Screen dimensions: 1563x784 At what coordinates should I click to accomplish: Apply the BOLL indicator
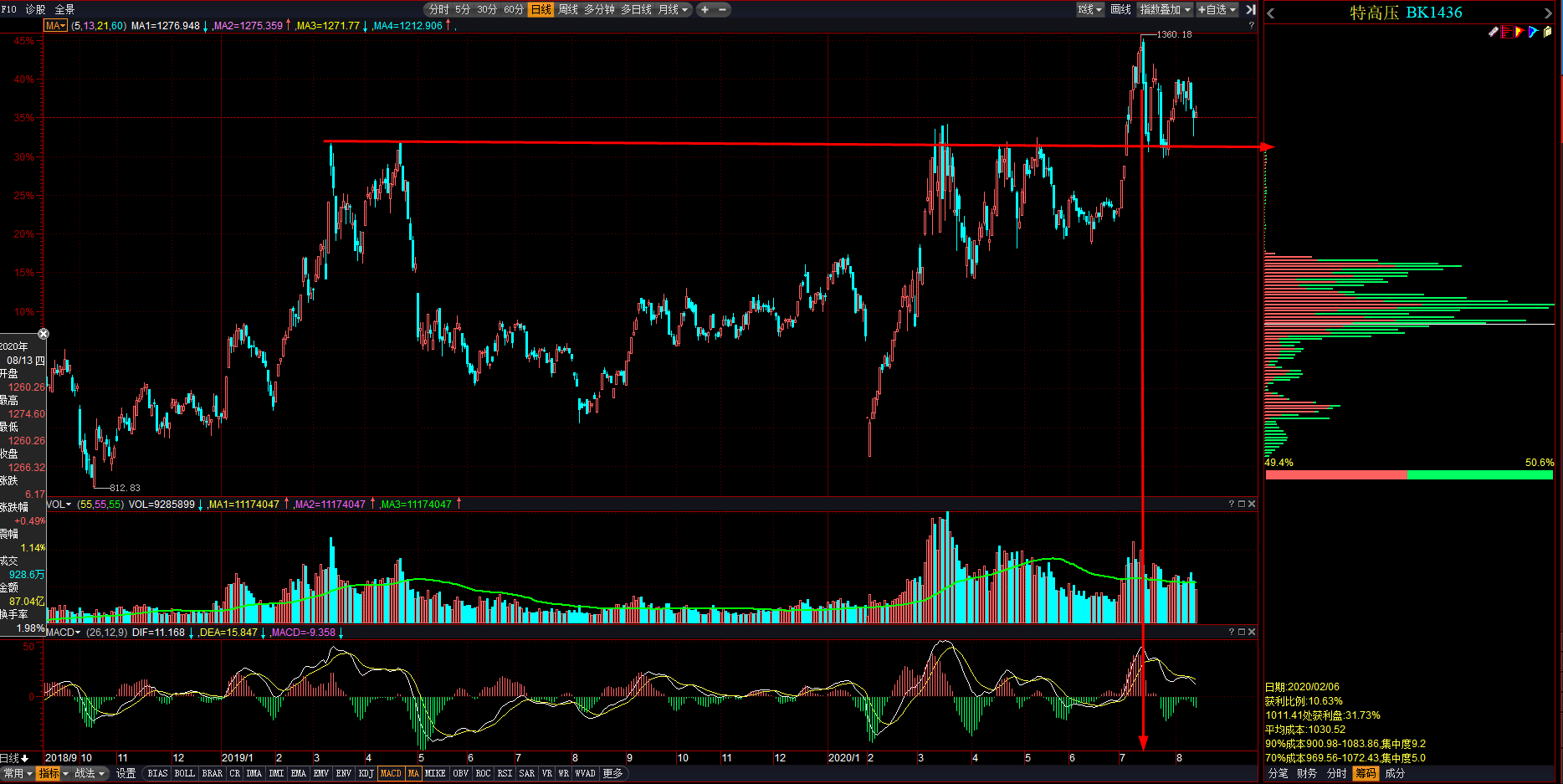pos(184,773)
